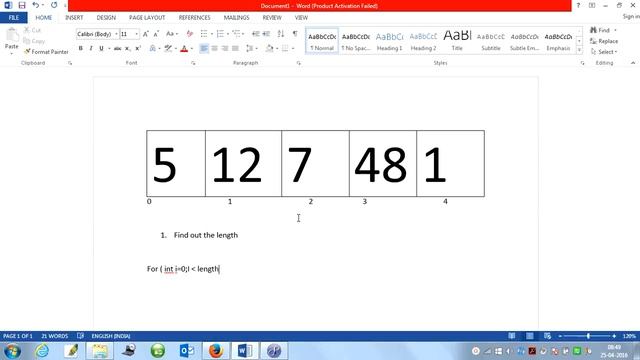Click the zoom slider handle
The width and height of the screenshot is (640, 360).
pos(588,336)
